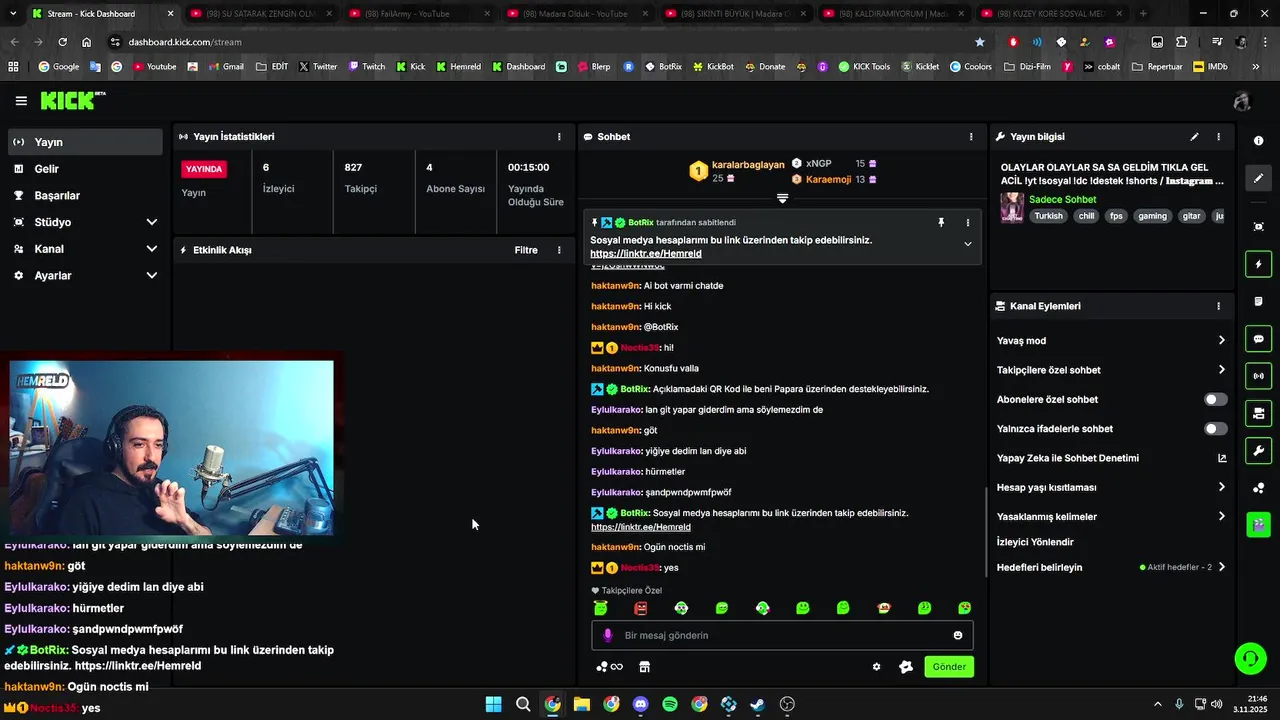Image resolution: width=1280 pixels, height=720 pixels.
Task: Click the karalarbaglayan top gifter name
Action: pos(748,165)
